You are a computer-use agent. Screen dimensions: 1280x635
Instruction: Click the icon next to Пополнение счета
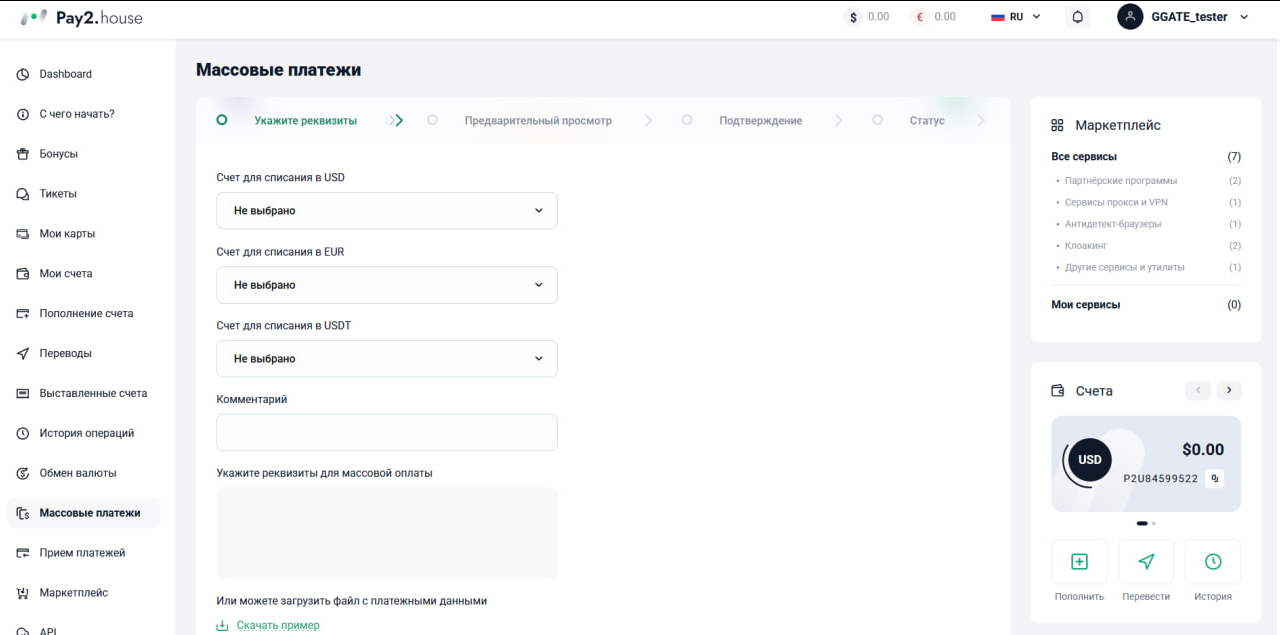click(23, 314)
